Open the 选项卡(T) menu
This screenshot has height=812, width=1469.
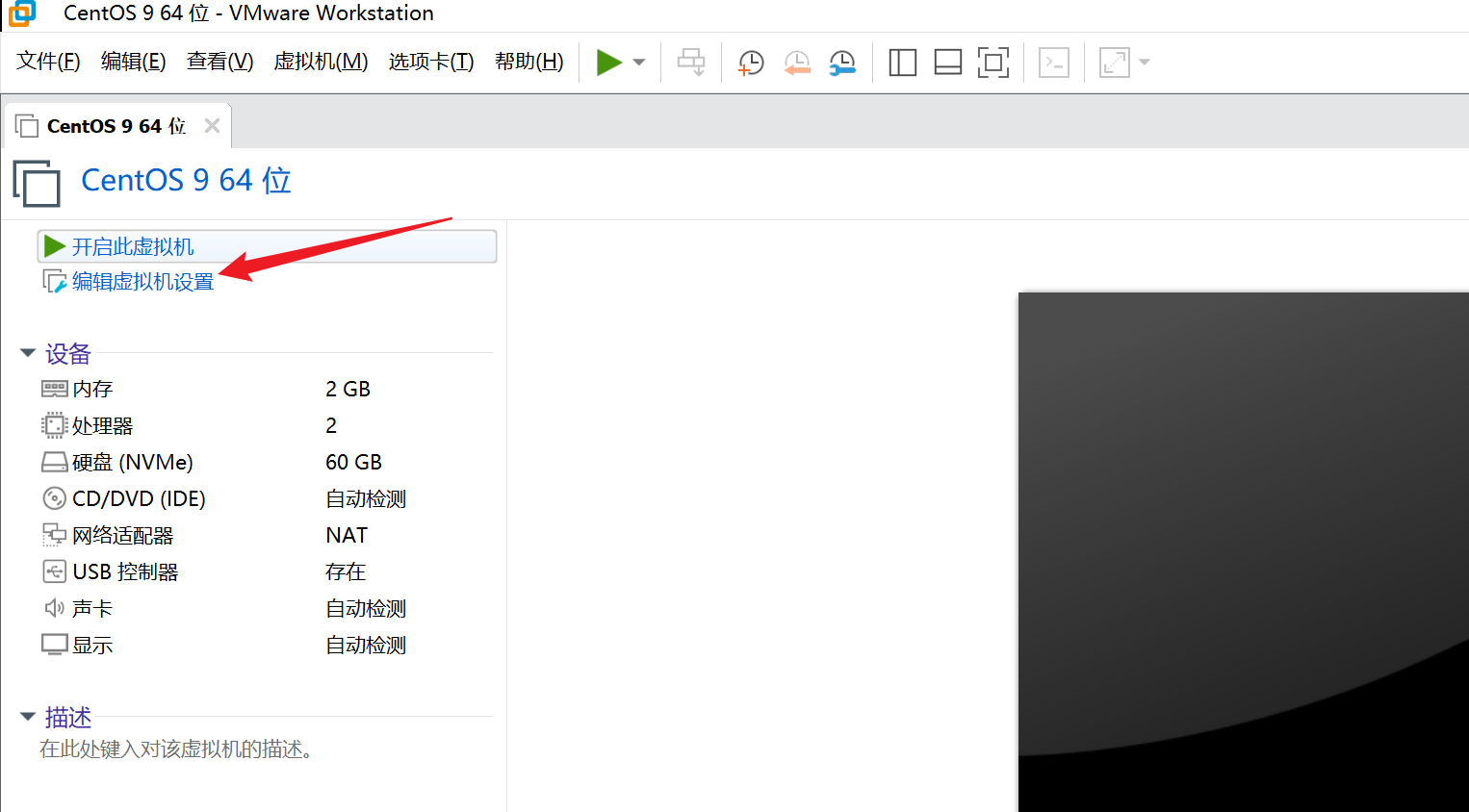point(431,62)
